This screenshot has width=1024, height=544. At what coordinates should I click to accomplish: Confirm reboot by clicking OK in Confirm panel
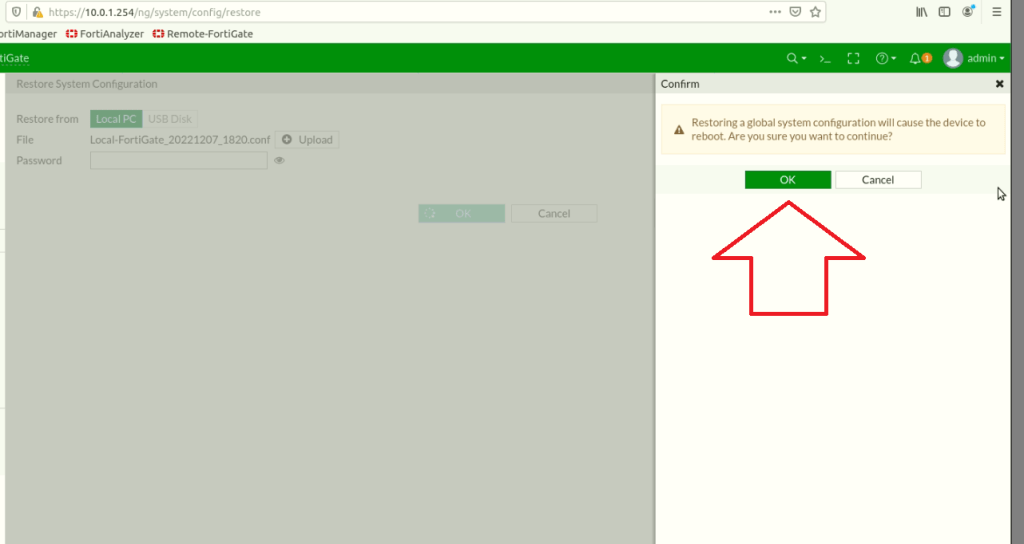point(787,180)
